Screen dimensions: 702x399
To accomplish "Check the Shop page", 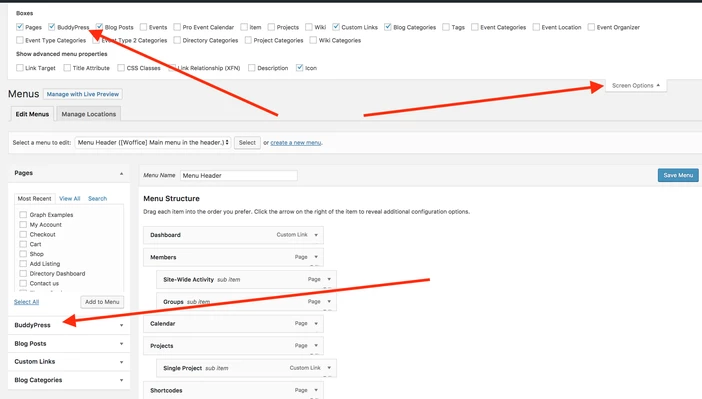I will click(23, 254).
